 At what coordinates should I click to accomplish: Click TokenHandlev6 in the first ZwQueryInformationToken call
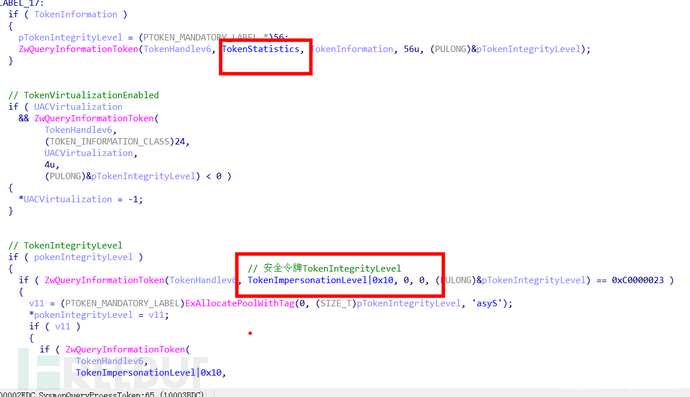pos(177,49)
